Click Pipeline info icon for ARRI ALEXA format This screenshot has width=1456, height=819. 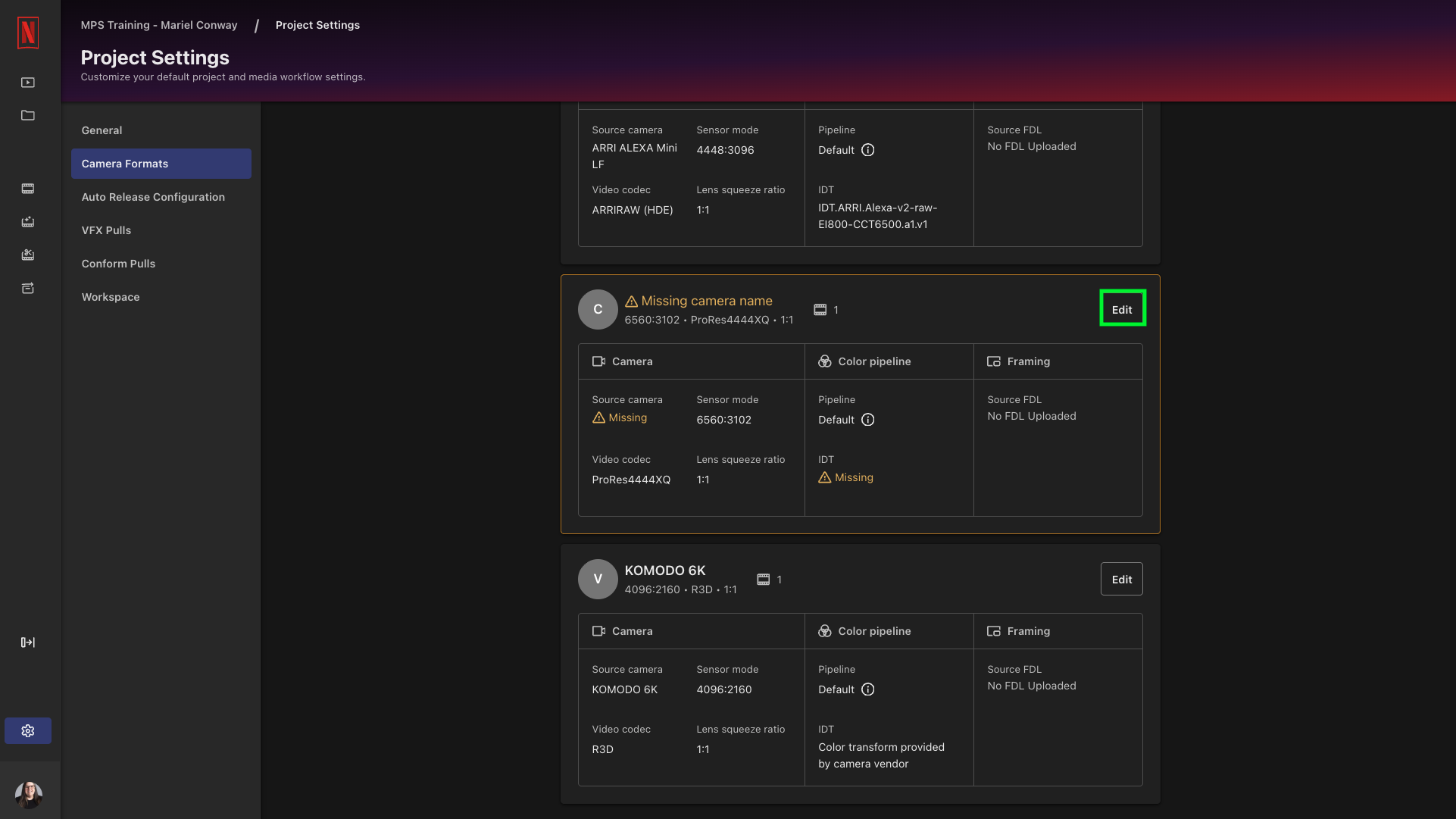(x=868, y=150)
